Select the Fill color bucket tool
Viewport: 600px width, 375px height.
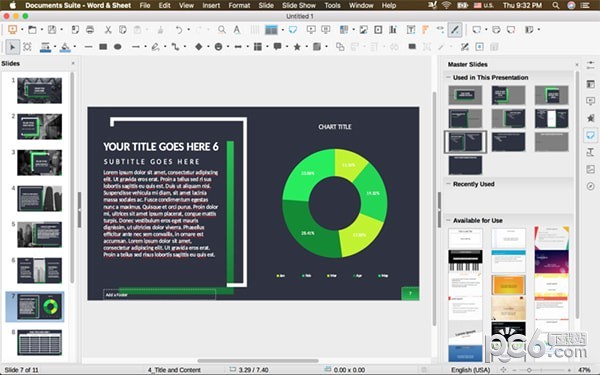tap(65, 47)
